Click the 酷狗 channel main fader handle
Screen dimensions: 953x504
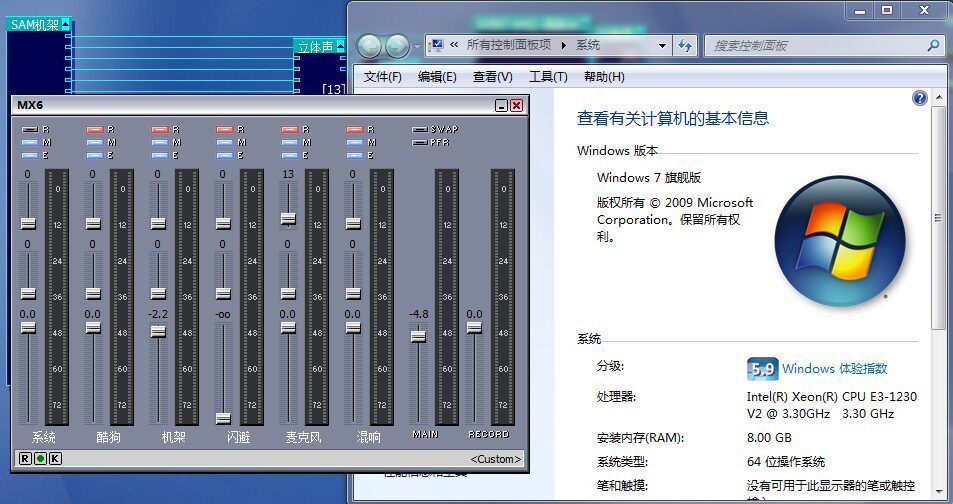click(x=93, y=328)
